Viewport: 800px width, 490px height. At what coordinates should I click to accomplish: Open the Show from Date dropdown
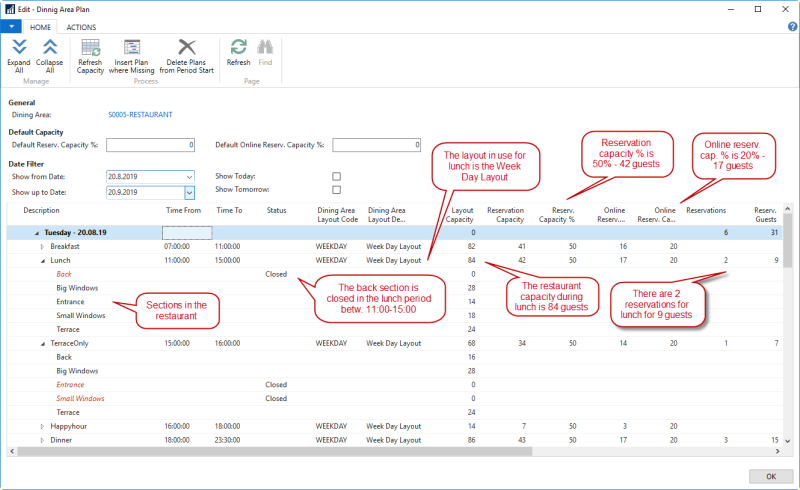[x=189, y=177]
